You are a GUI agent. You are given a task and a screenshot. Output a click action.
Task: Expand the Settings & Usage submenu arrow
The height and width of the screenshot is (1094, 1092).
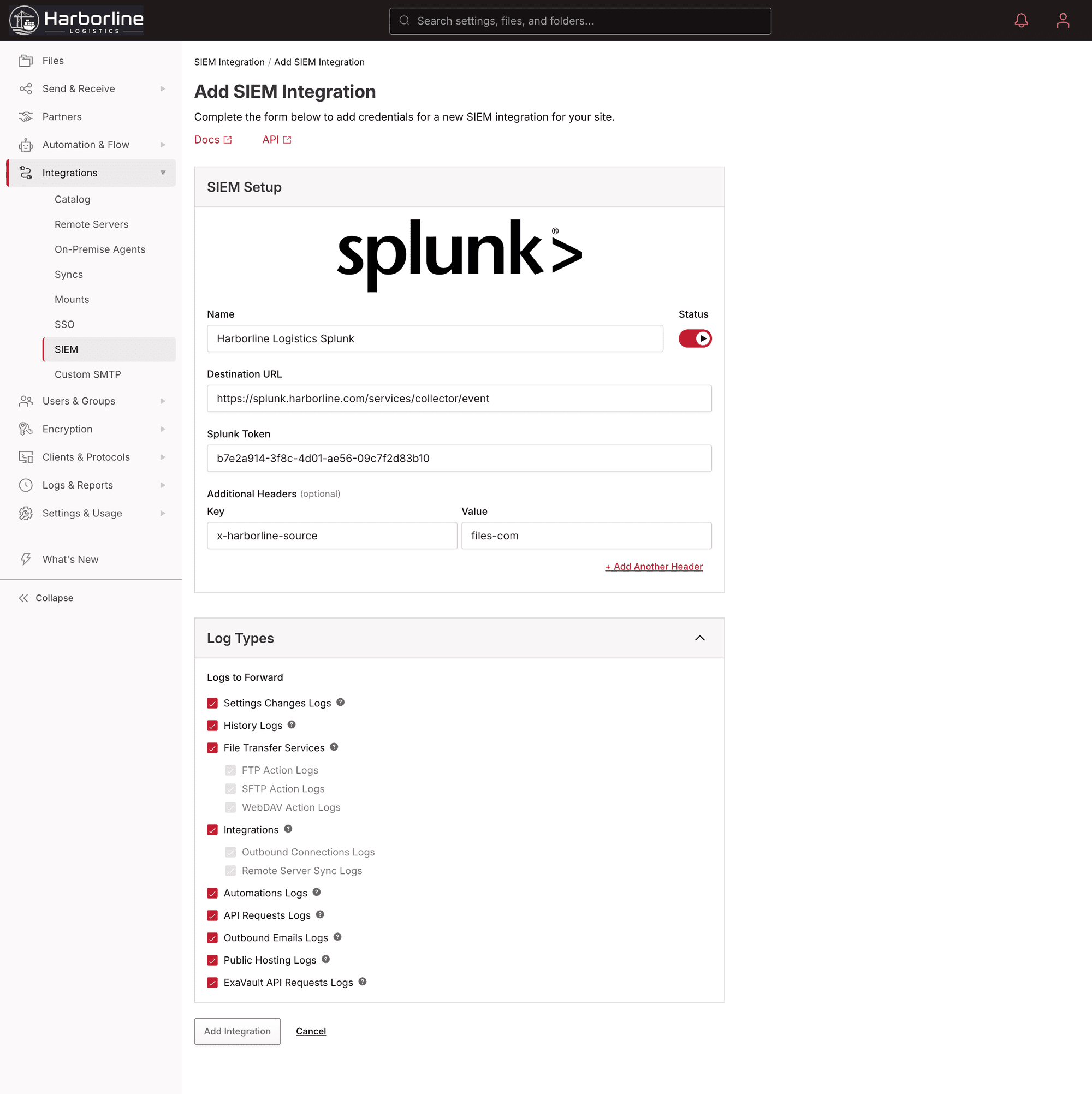[x=163, y=513]
